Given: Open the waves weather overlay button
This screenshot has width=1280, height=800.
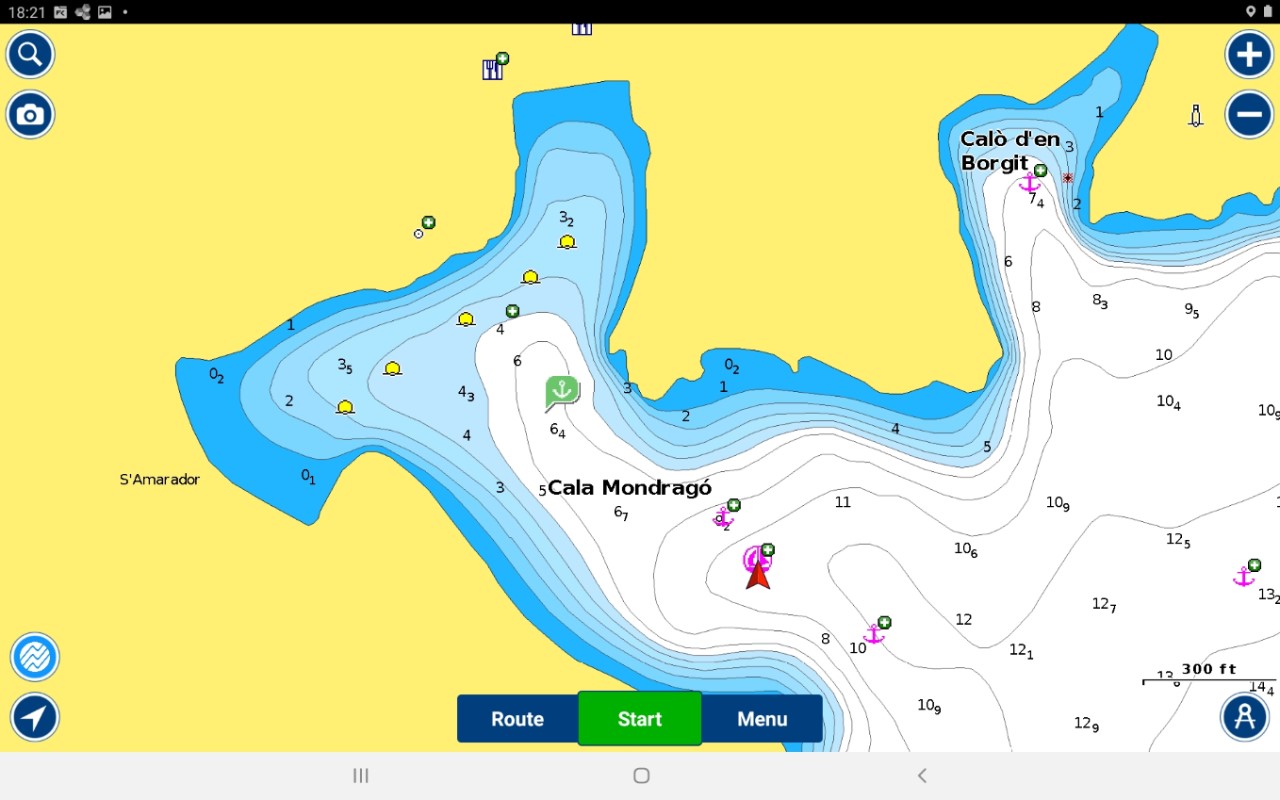Looking at the screenshot, I should pyautogui.click(x=35, y=657).
